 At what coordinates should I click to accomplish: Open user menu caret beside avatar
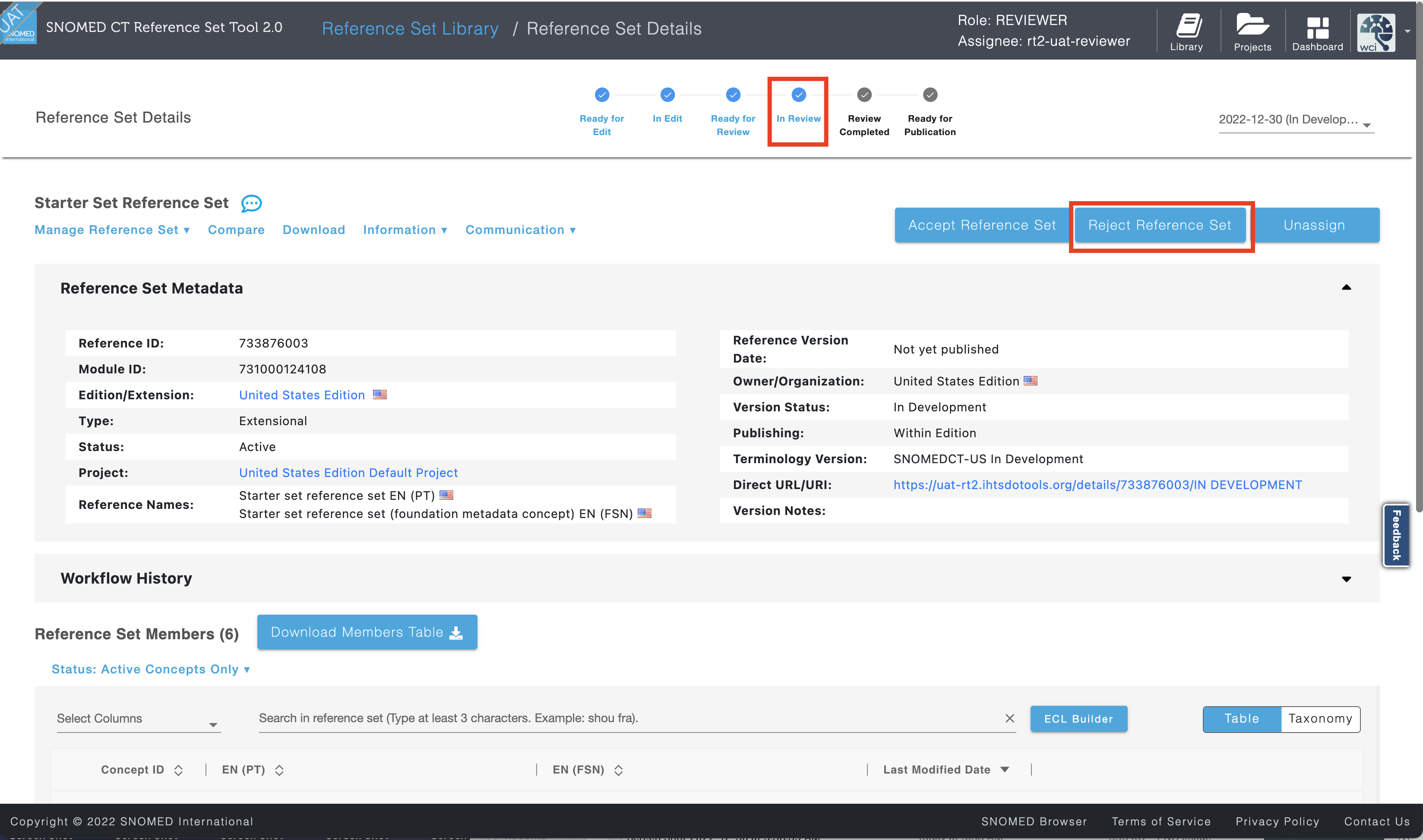(1408, 32)
